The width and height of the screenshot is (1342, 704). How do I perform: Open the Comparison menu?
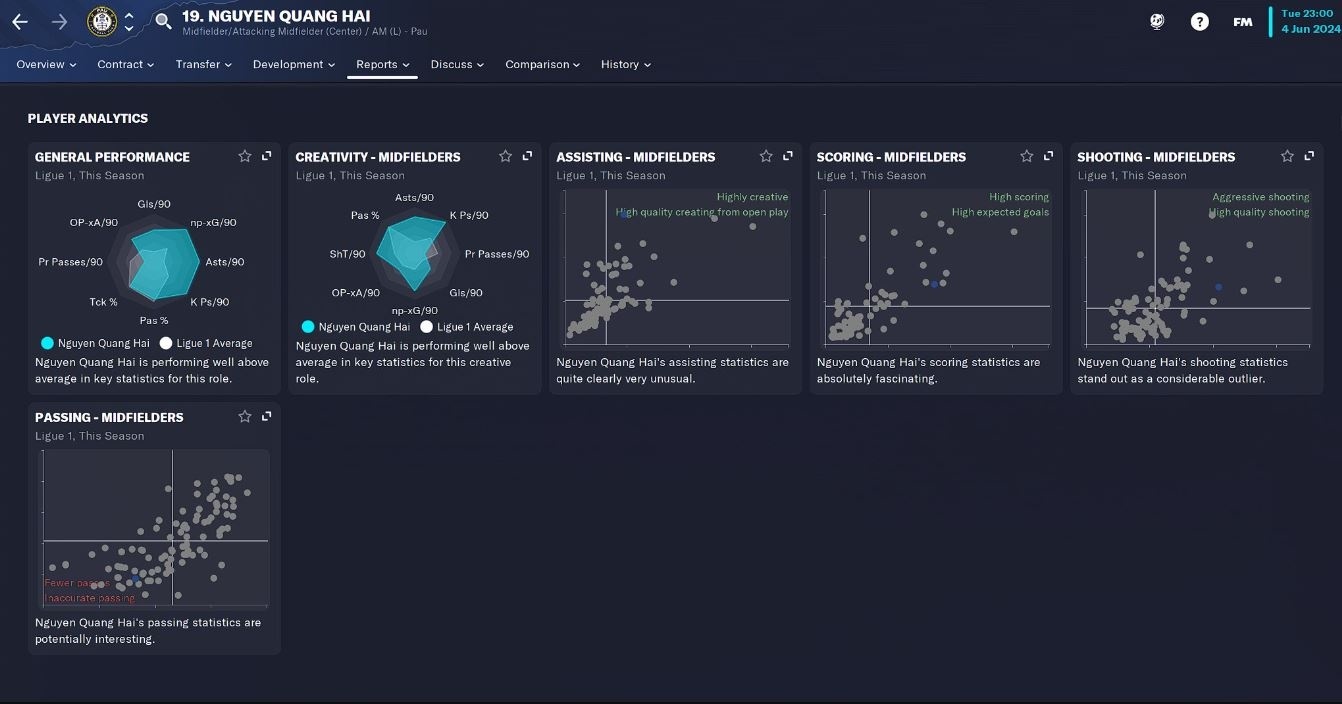(542, 64)
